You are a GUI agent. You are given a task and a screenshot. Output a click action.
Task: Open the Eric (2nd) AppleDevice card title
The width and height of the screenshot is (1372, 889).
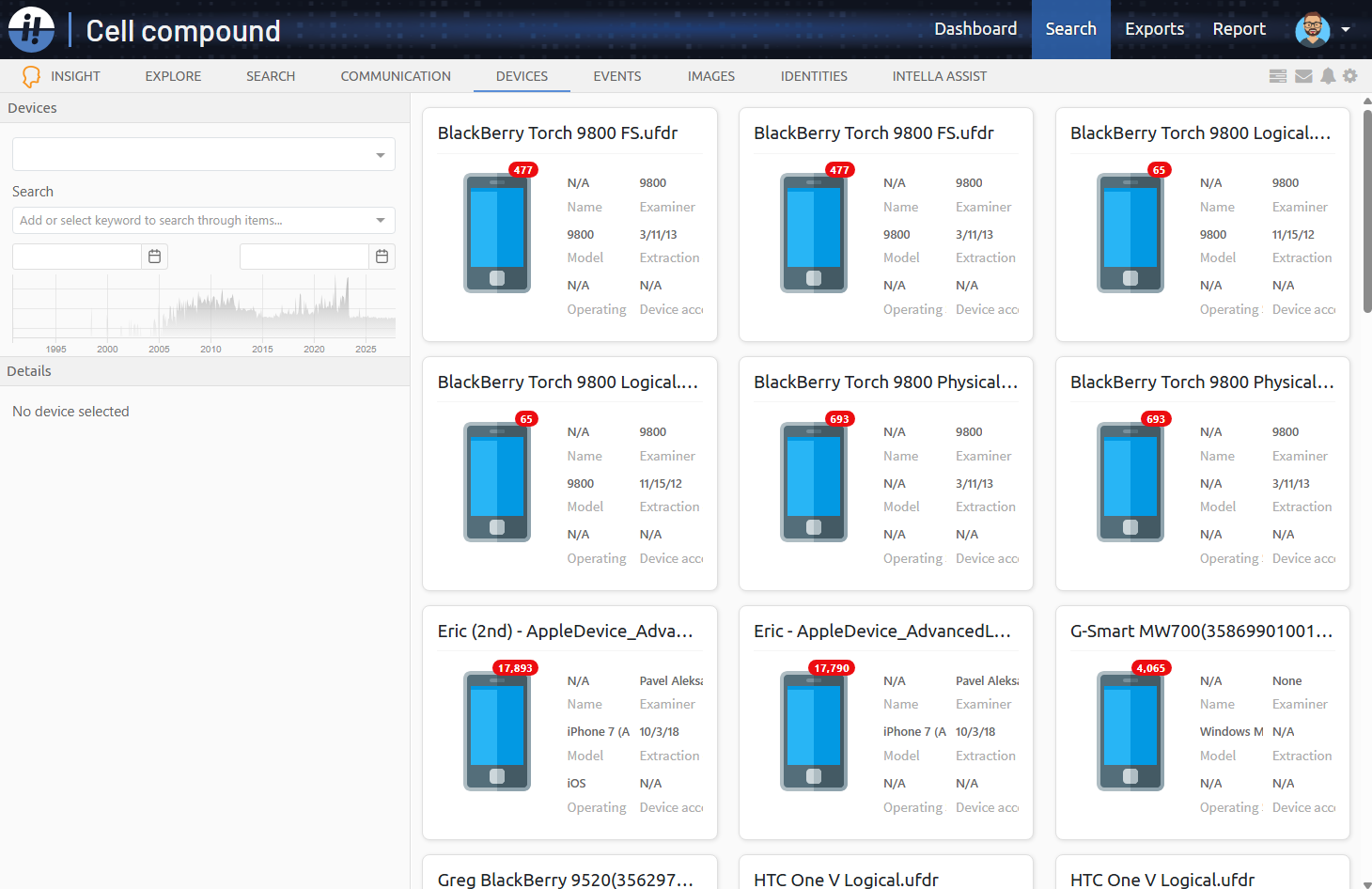tap(565, 632)
